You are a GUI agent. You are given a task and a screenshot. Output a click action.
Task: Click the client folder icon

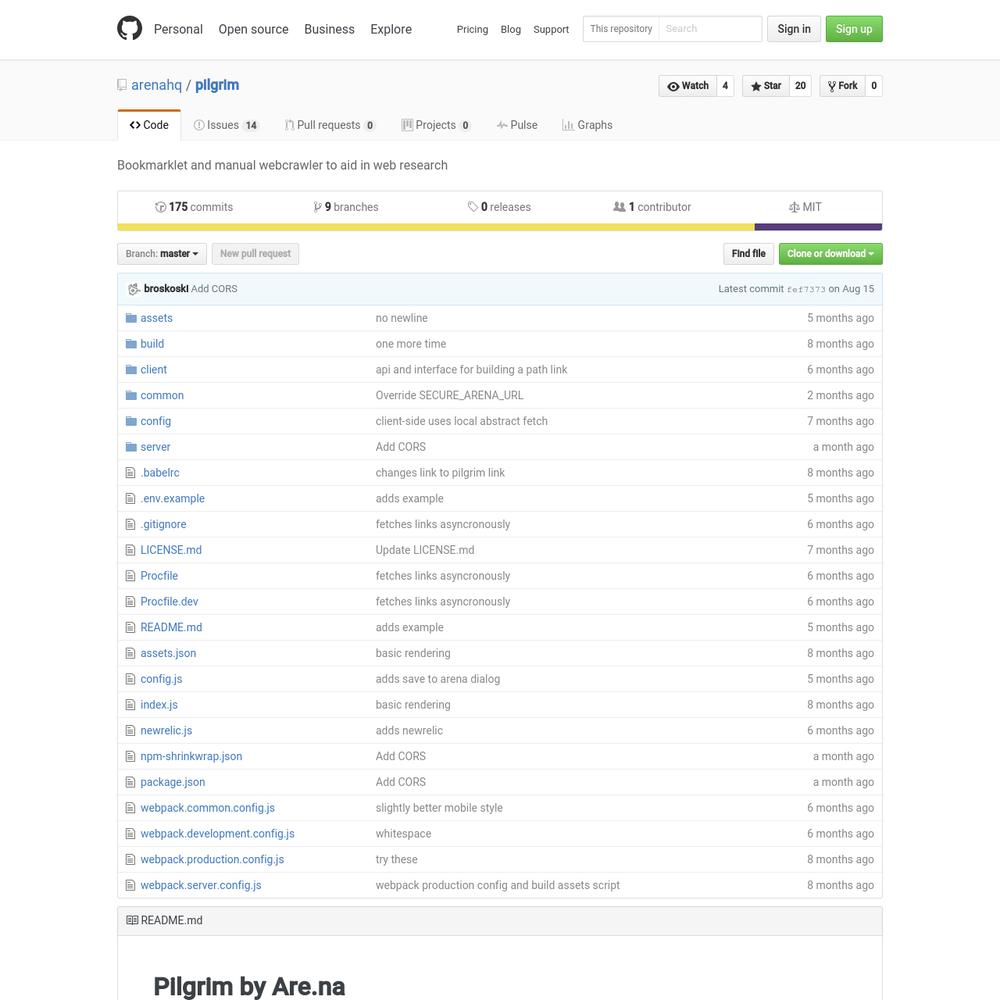(x=131, y=369)
